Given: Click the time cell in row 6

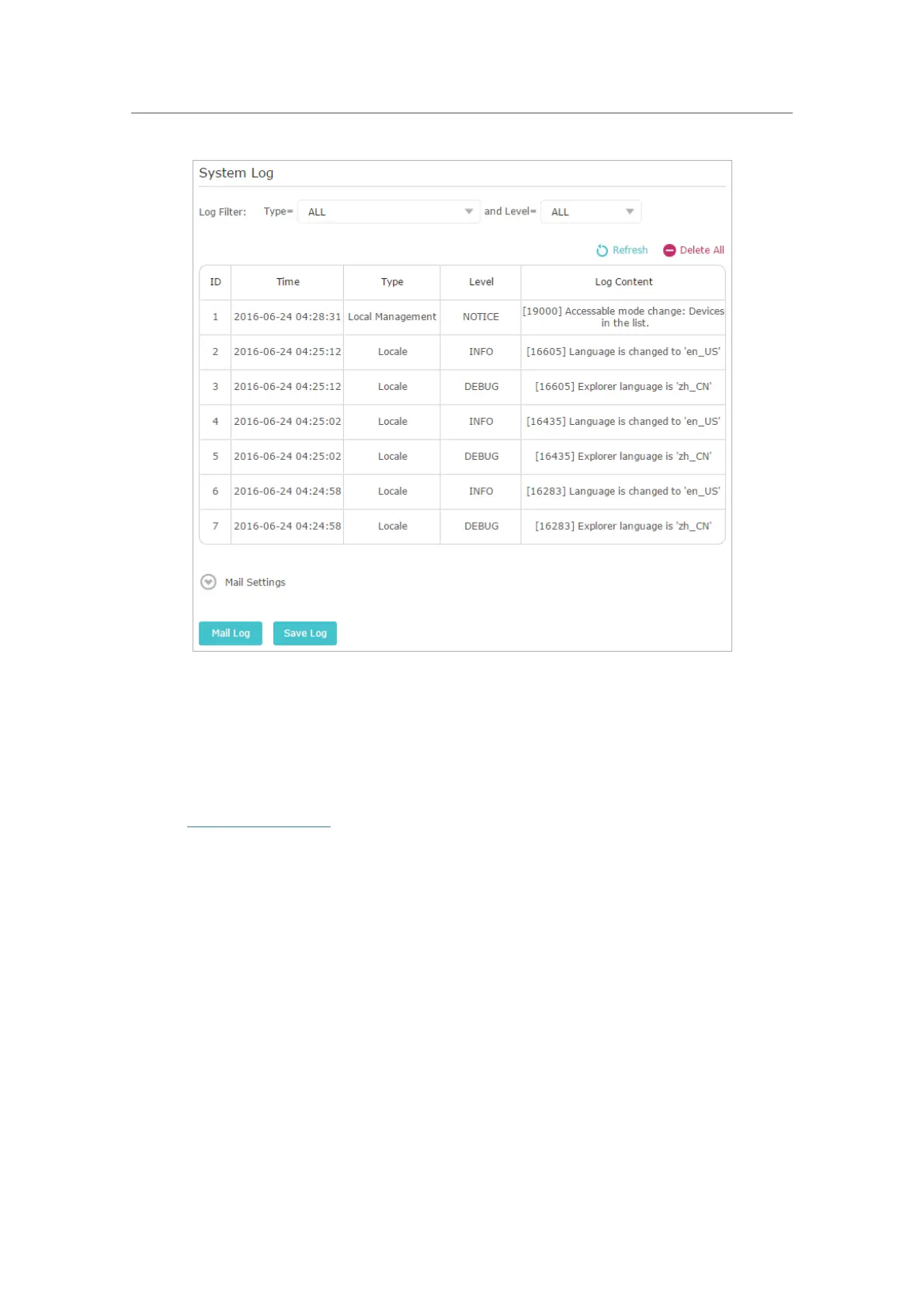Looking at the screenshot, I should 287,492.
